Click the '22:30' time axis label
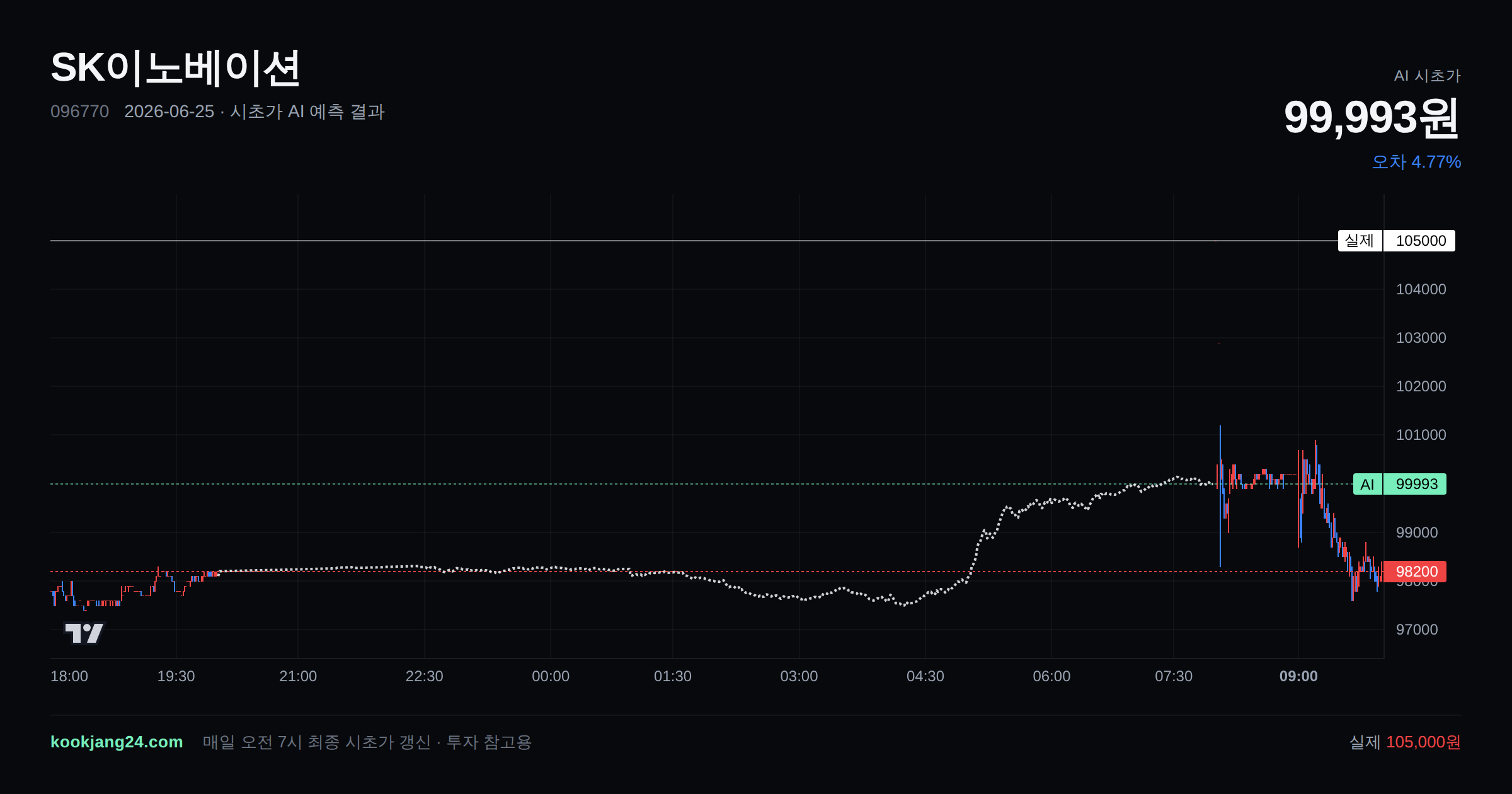 (424, 676)
